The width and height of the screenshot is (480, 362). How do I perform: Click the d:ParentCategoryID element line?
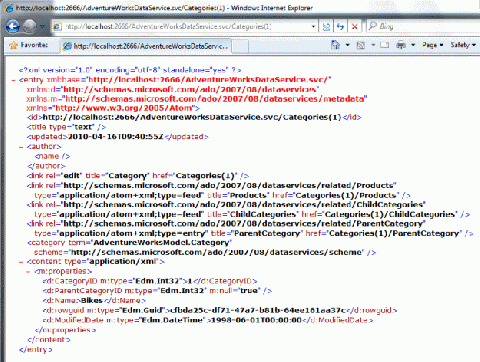[x=157, y=291]
